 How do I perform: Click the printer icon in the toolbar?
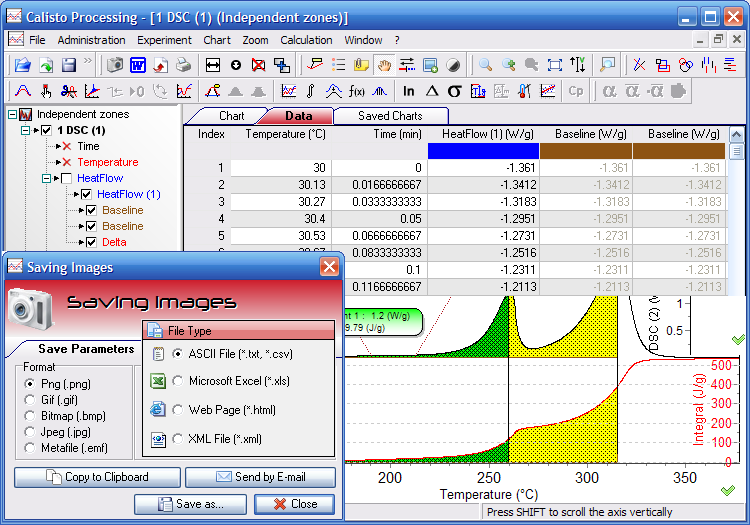coord(183,65)
